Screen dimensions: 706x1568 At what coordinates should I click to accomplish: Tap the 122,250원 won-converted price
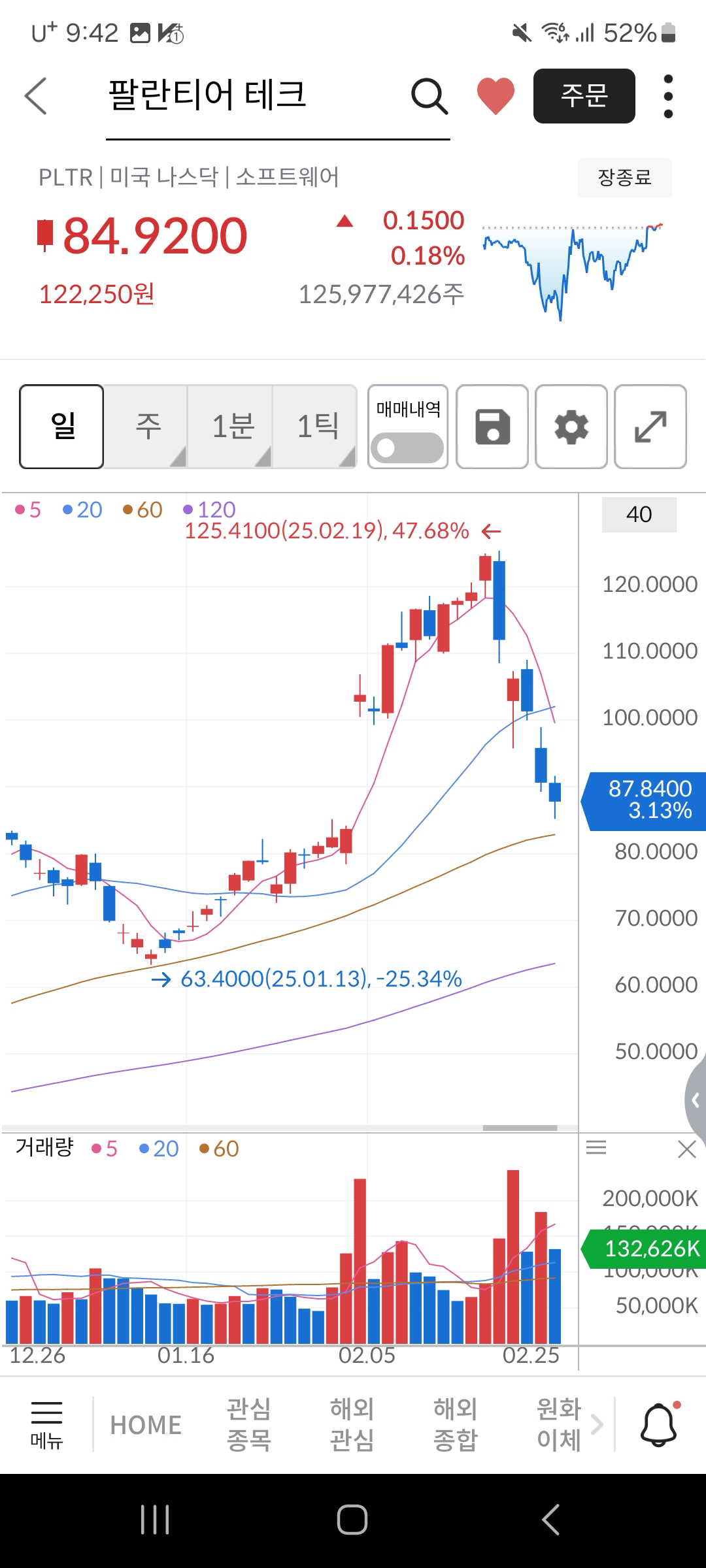97,295
